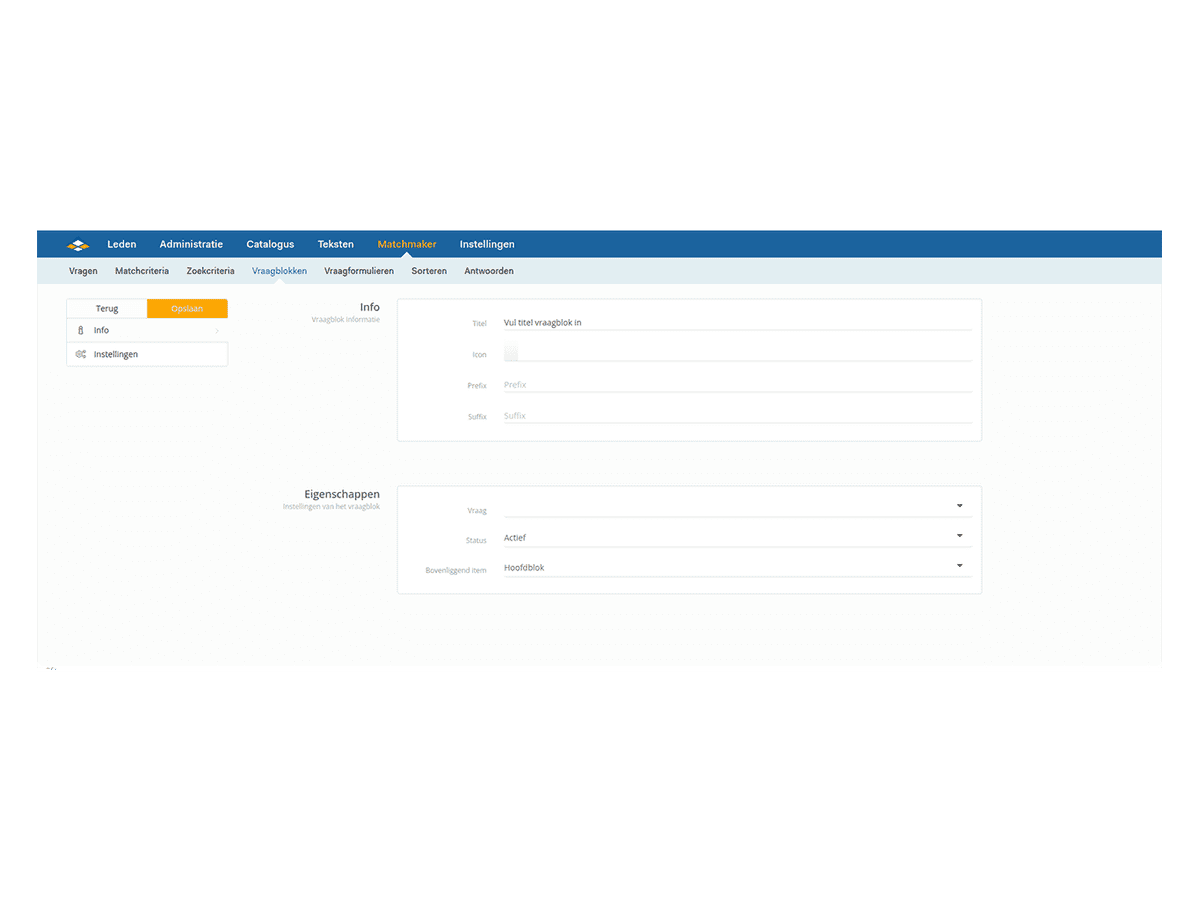1200x900 pixels.
Task: Click the Terug button
Action: click(x=107, y=309)
